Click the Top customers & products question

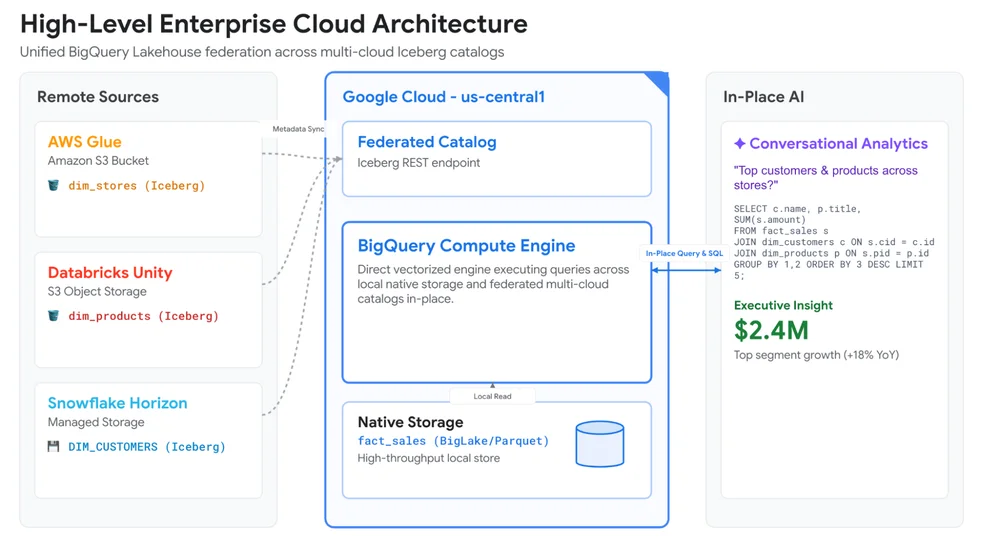point(825,178)
